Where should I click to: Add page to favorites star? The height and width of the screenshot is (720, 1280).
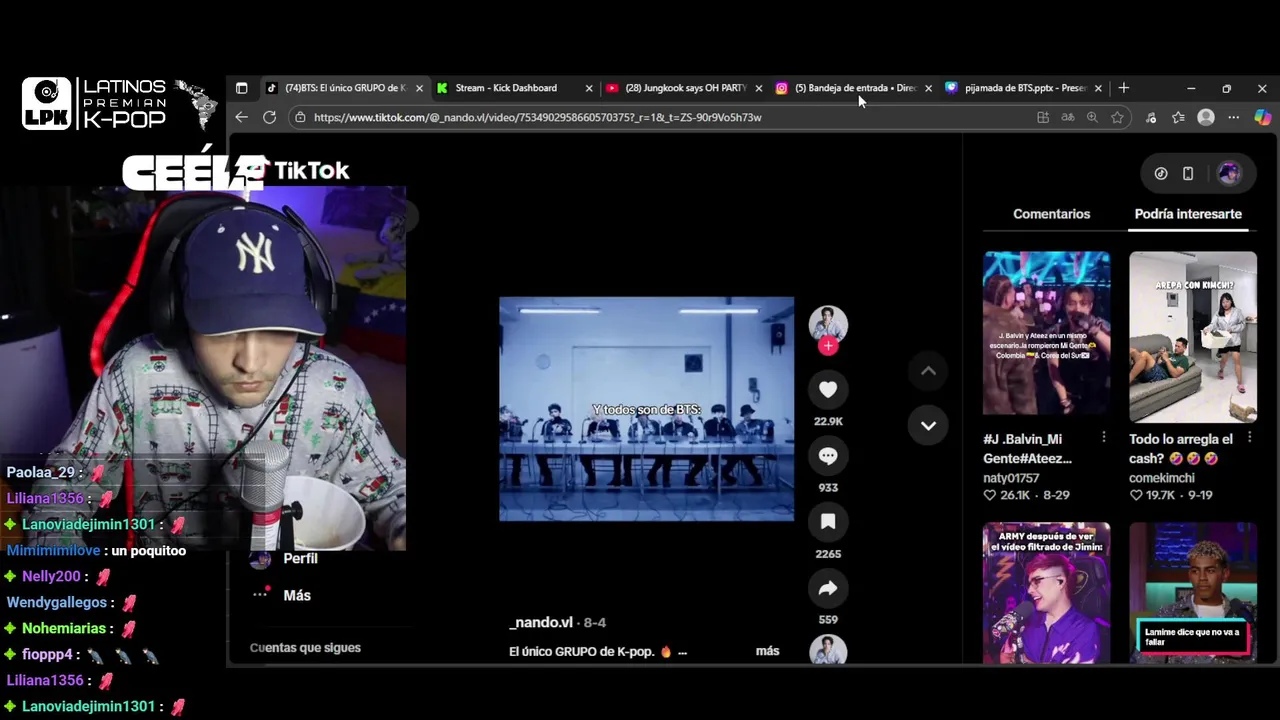coord(1117,117)
